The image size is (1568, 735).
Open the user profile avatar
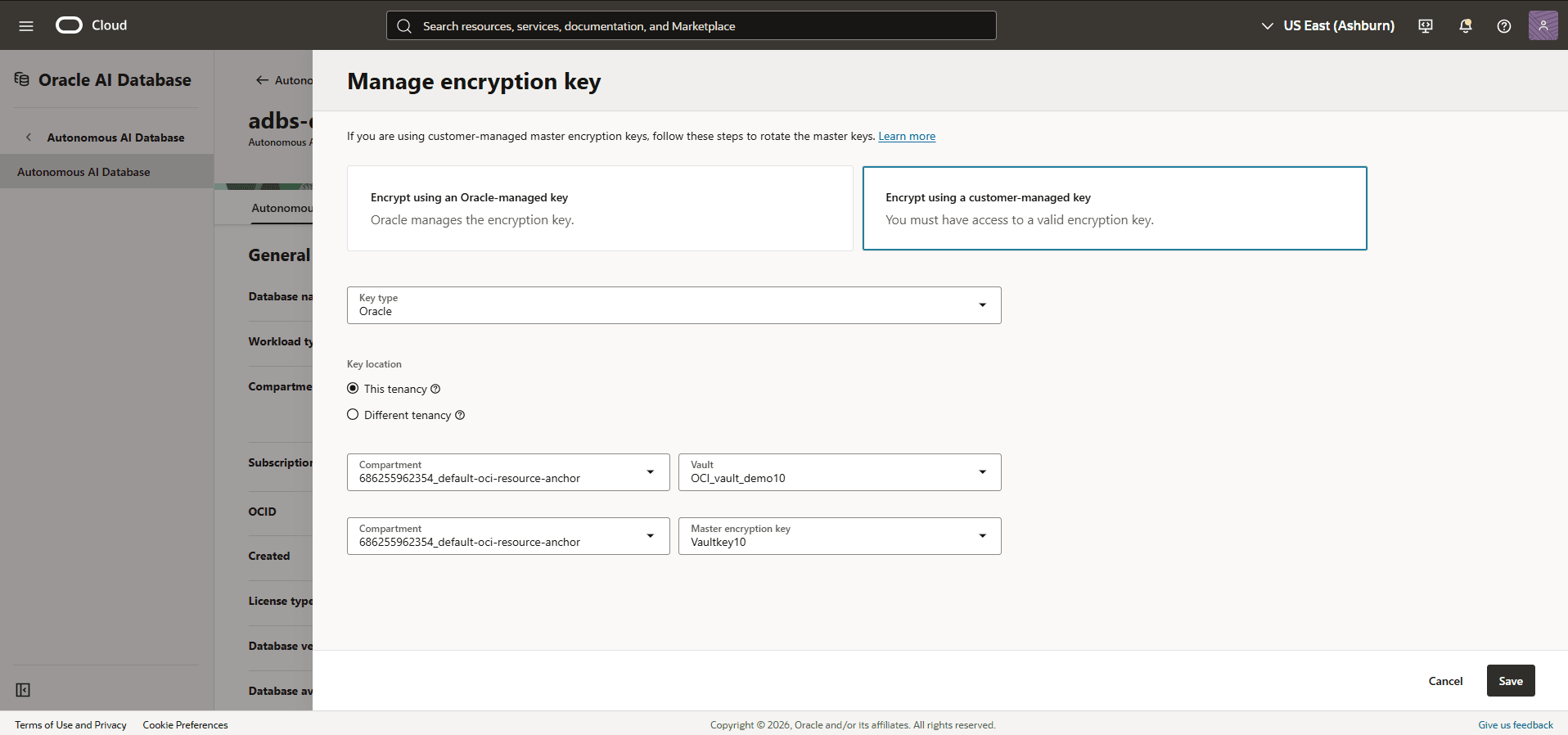click(x=1543, y=25)
